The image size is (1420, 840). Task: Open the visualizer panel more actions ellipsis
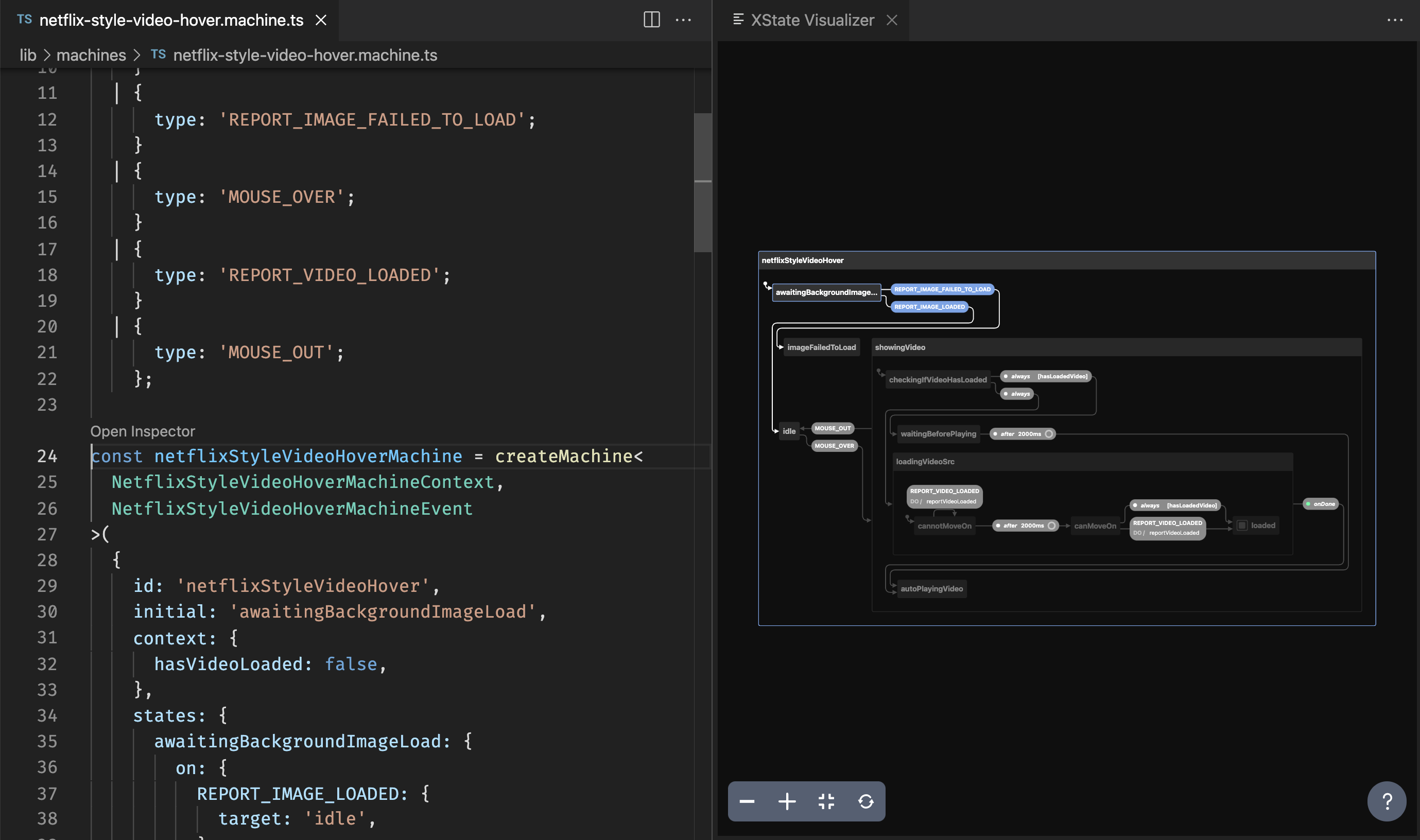(x=1395, y=20)
